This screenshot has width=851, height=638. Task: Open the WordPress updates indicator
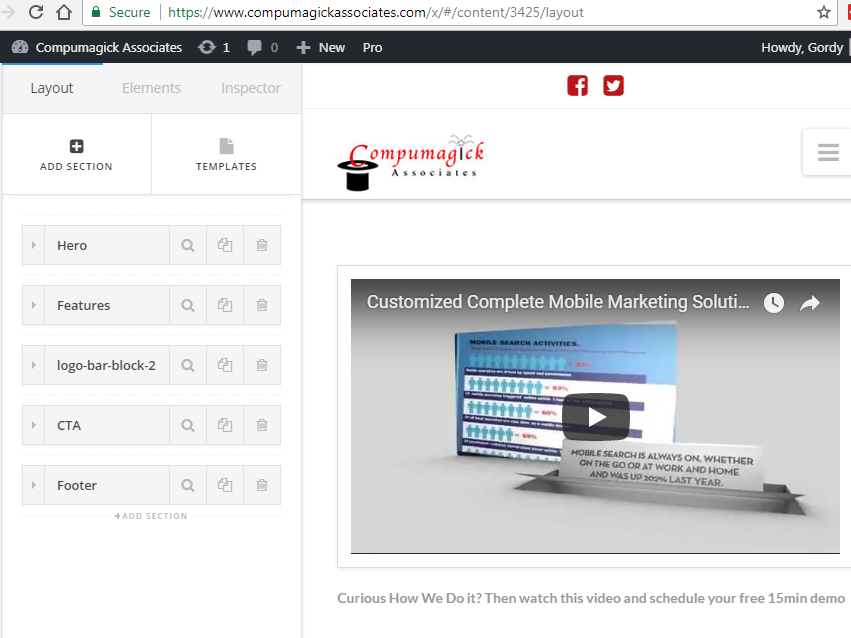tap(214, 48)
